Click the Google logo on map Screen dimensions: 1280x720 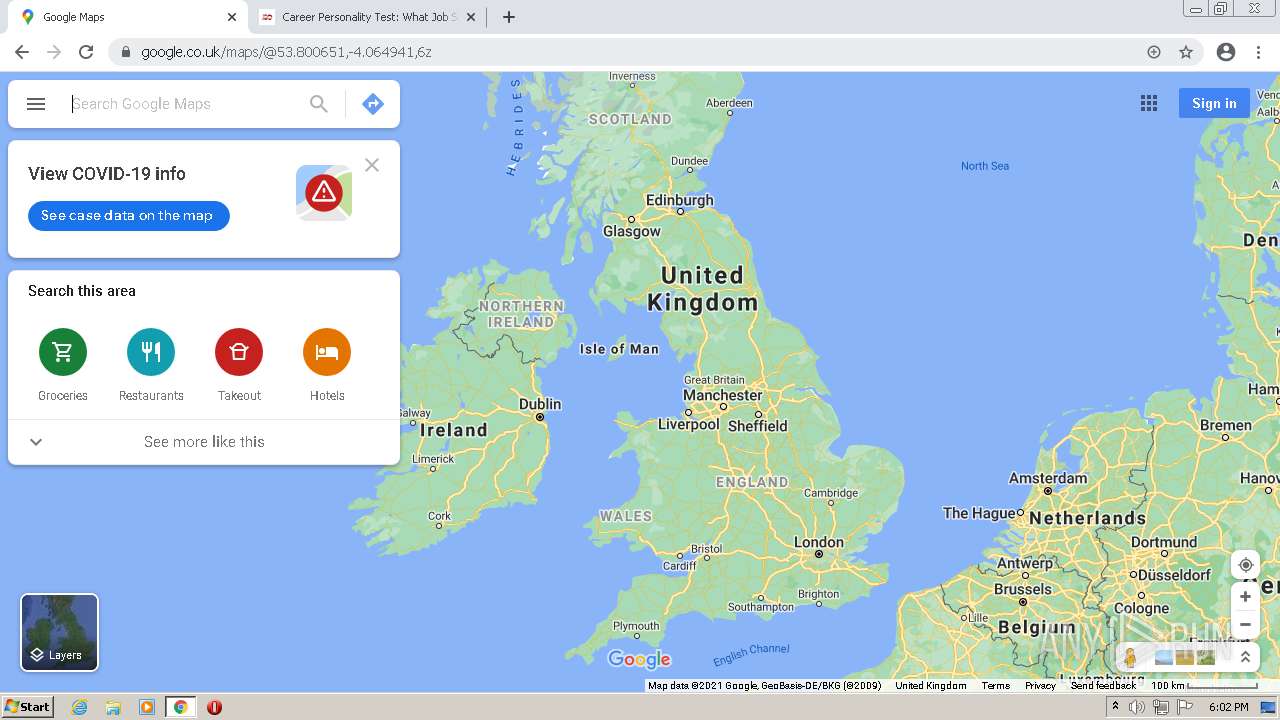pyautogui.click(x=639, y=659)
